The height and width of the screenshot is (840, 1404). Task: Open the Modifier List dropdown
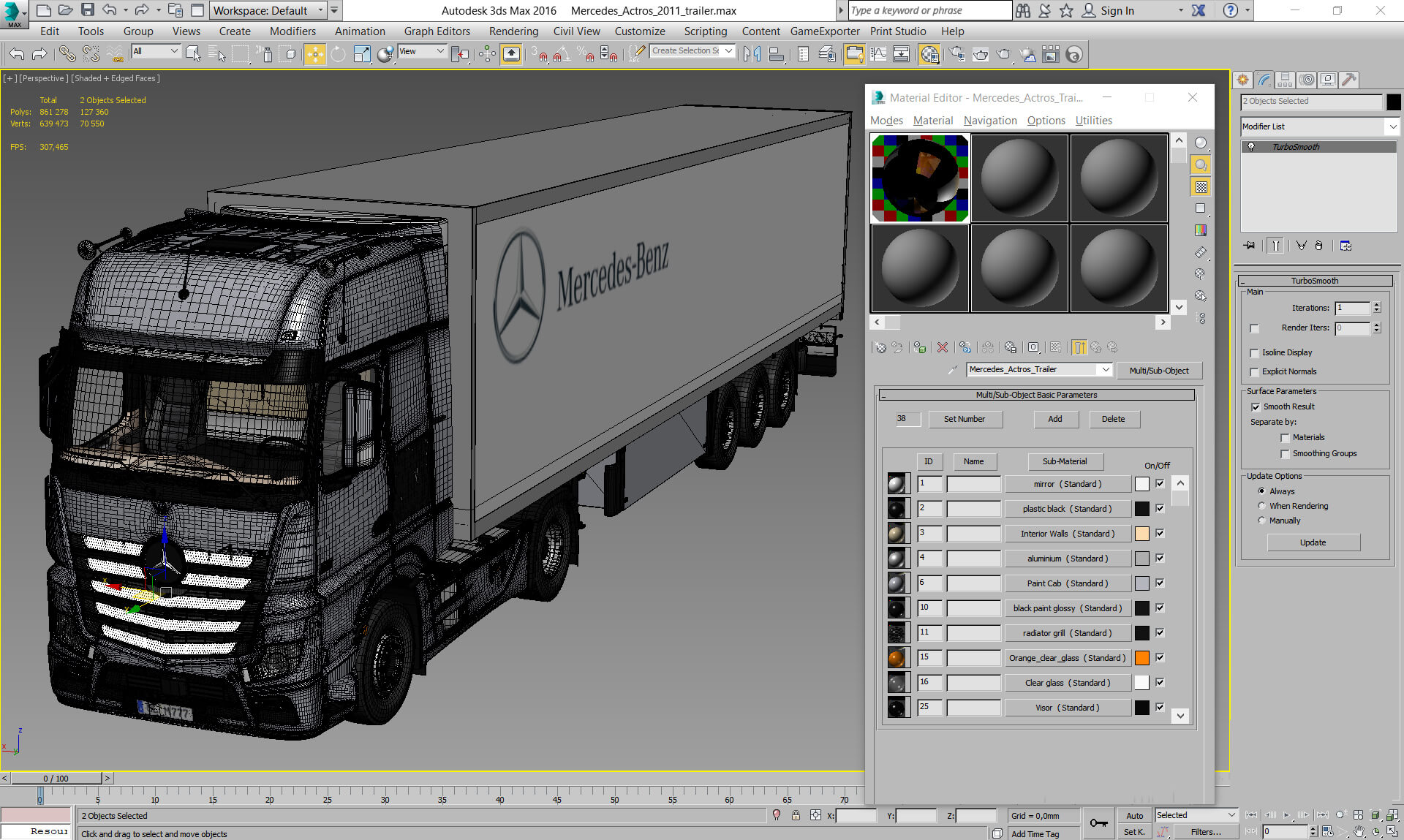coord(1320,126)
